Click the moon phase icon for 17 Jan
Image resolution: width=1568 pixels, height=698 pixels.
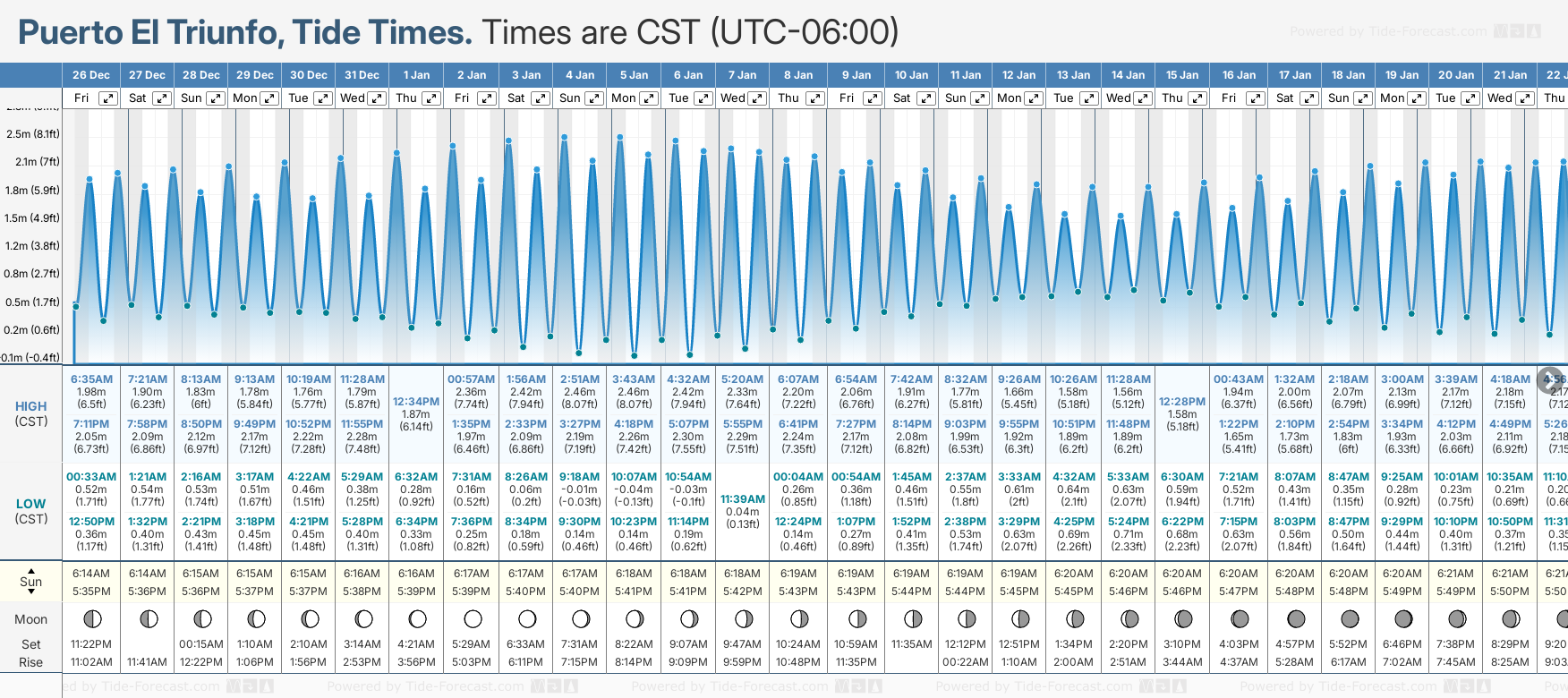coord(1295,618)
